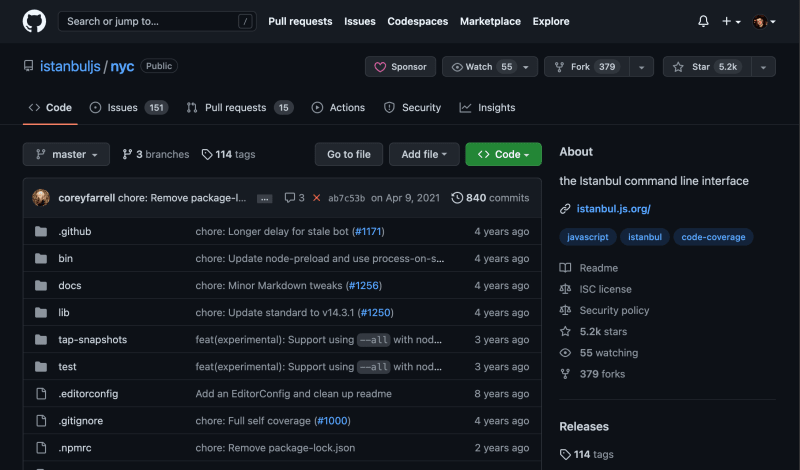
Task: Switch to the repo Pull requests tab
Action: 240,108
